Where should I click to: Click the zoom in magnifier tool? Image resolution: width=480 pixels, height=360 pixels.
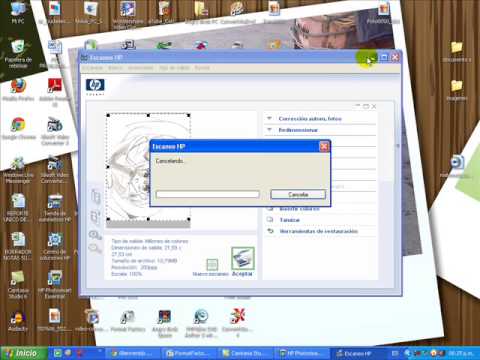[95, 235]
